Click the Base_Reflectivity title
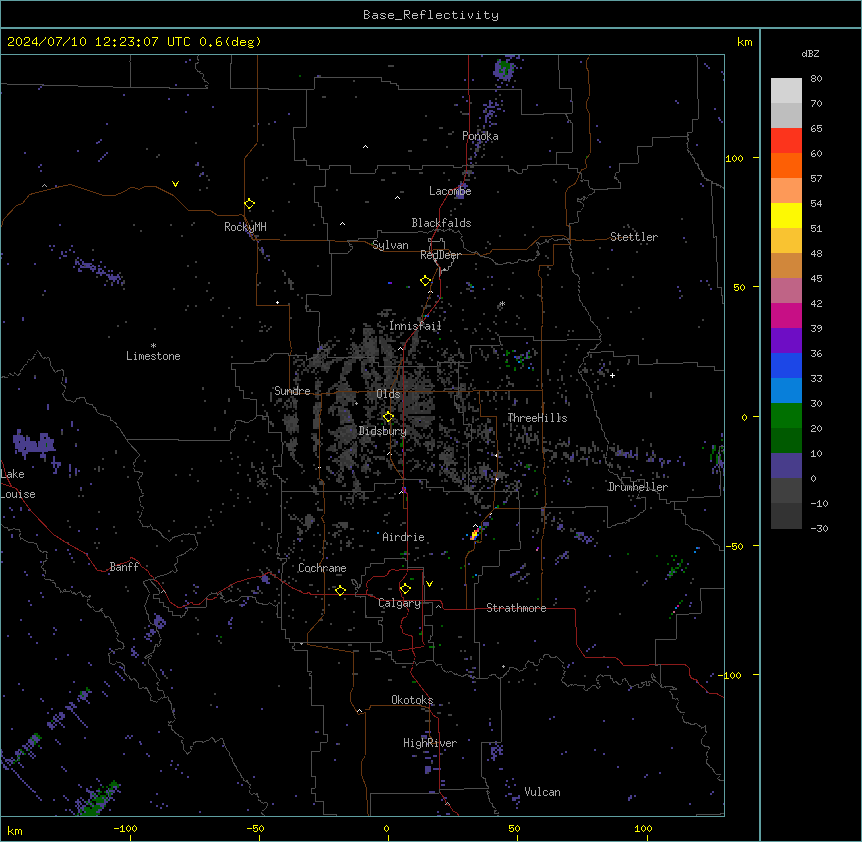The height and width of the screenshot is (842, 862). point(431,15)
